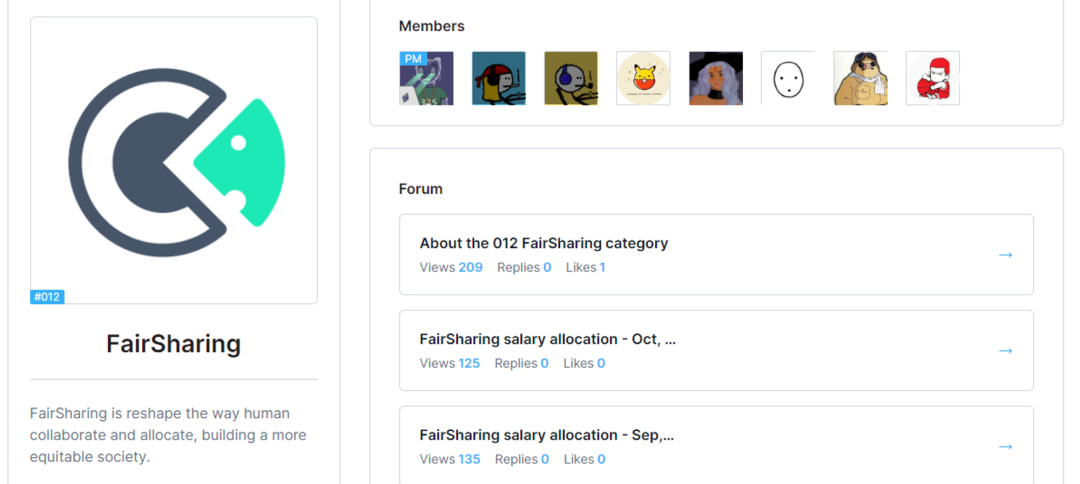Click the Pikachu member avatar
This screenshot has width=1080, height=484.
[643, 78]
